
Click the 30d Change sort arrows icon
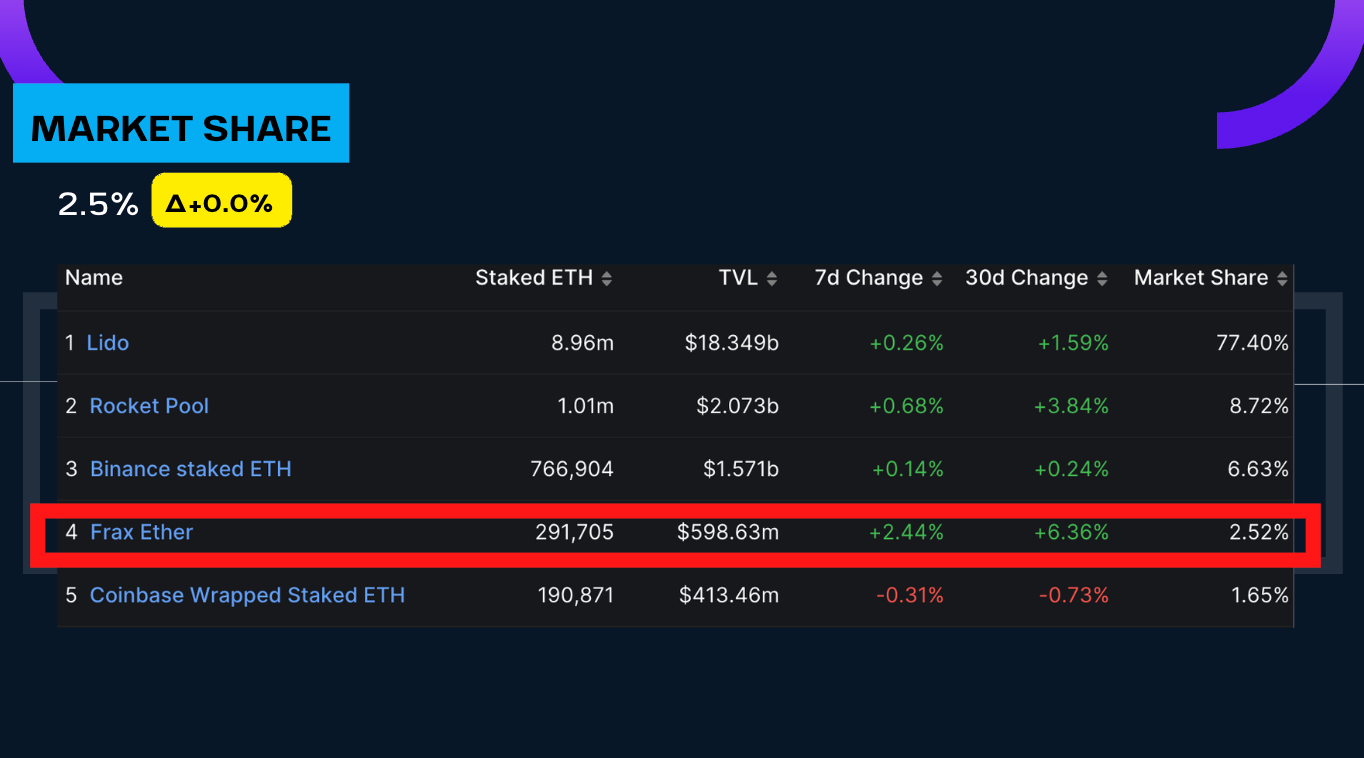coord(1102,279)
